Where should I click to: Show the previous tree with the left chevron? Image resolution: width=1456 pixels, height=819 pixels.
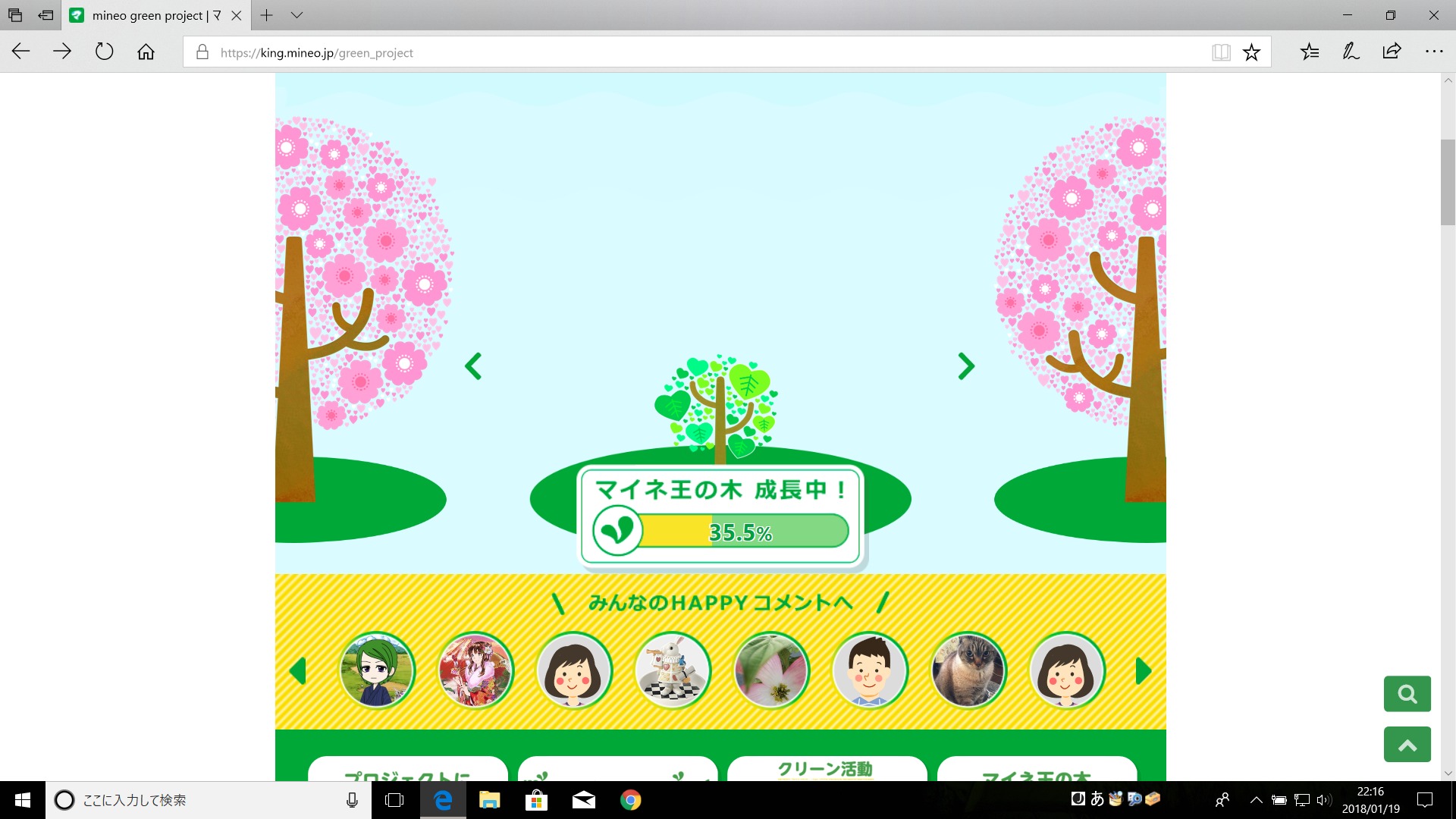(473, 366)
